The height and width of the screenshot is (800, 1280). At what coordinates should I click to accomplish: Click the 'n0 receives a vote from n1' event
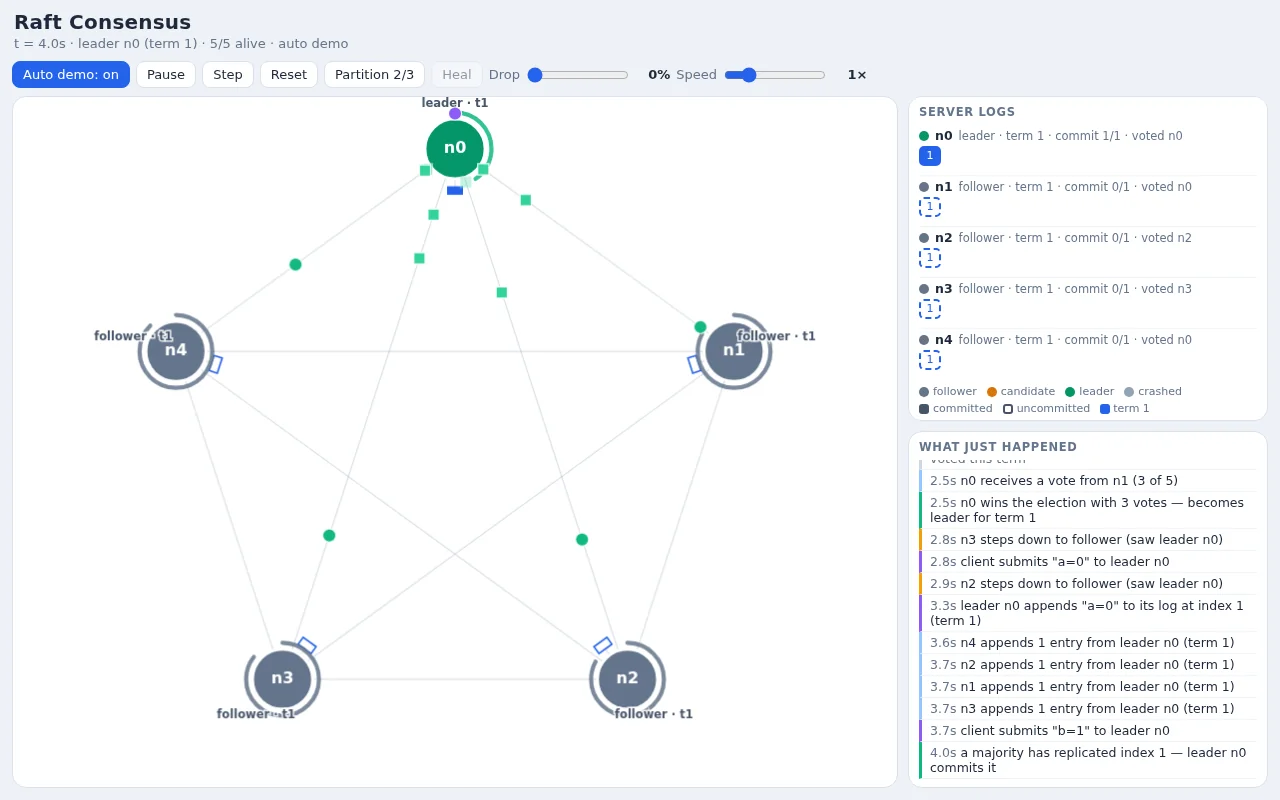point(1087,481)
